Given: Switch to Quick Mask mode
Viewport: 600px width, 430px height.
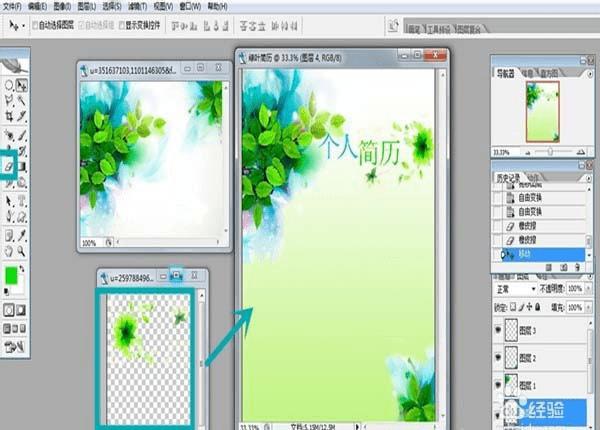Looking at the screenshot, I should [21, 310].
